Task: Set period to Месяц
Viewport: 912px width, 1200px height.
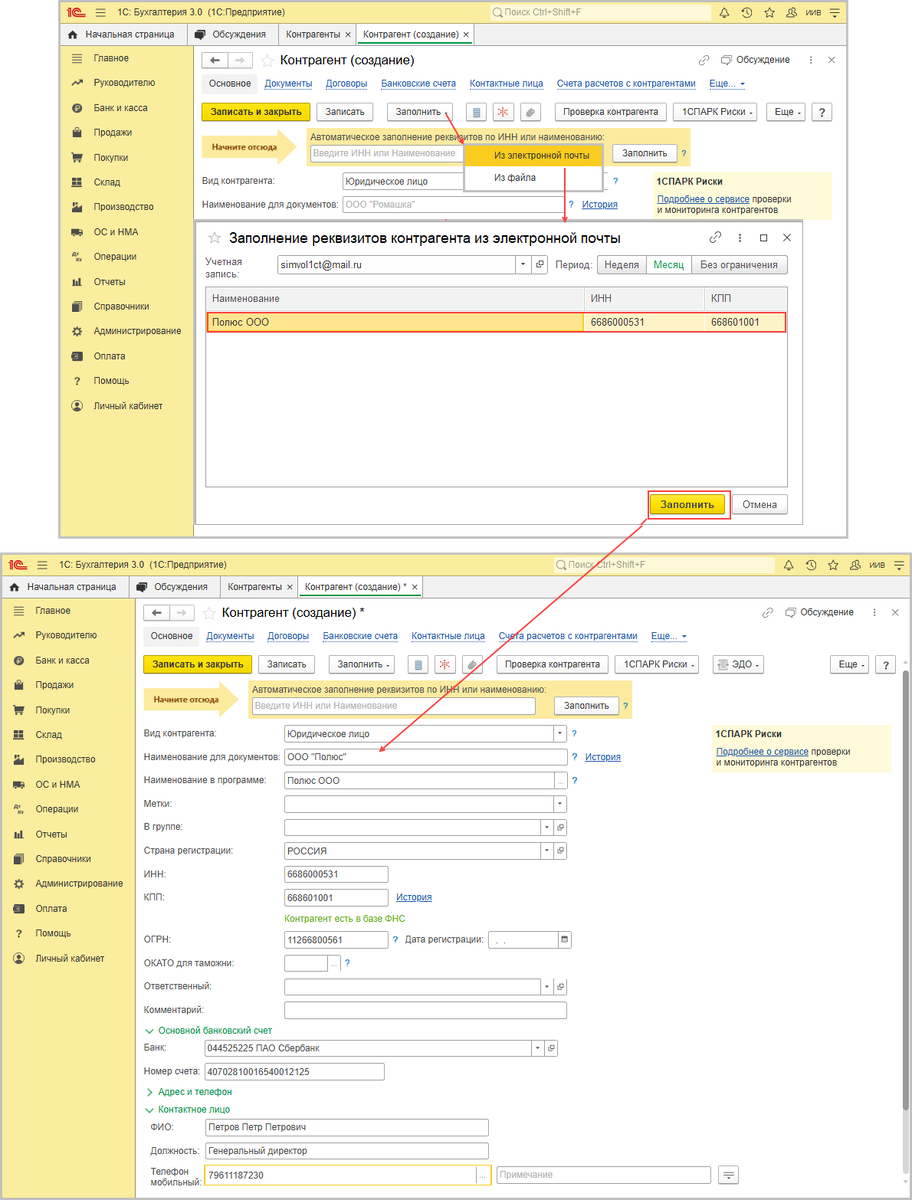Action: 668,265
